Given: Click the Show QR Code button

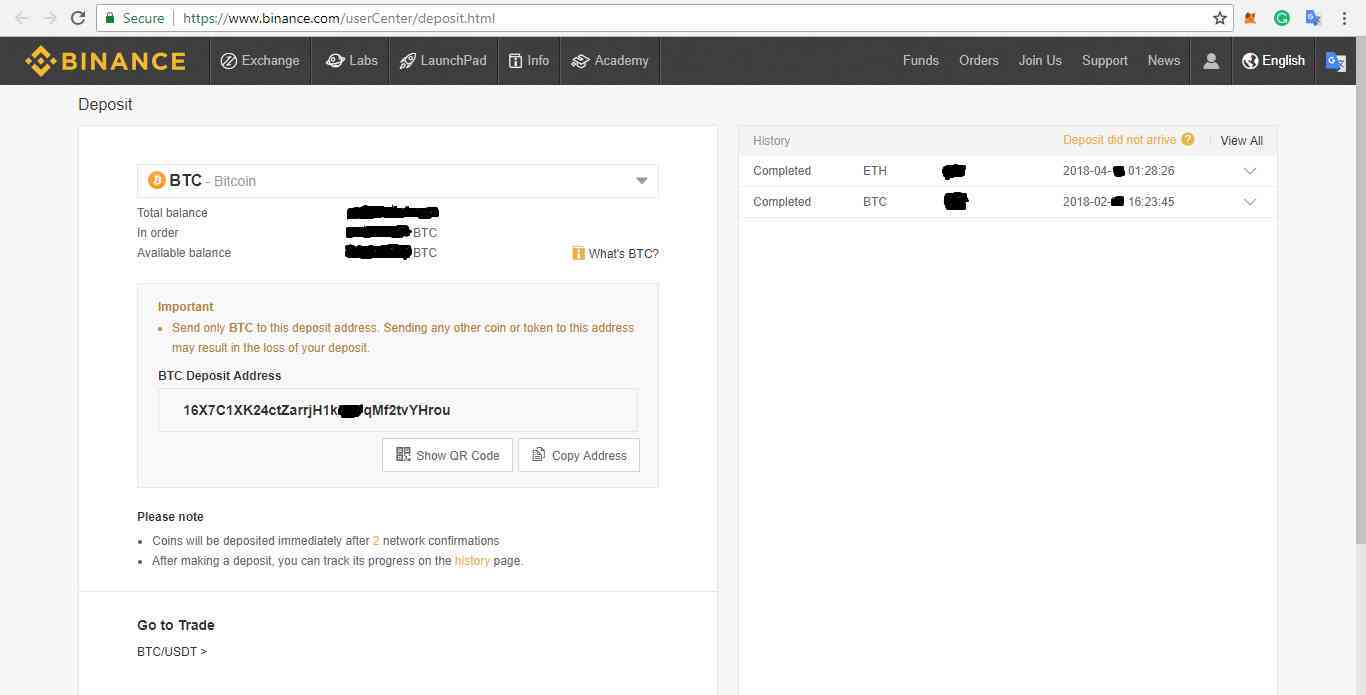Looking at the screenshot, I should pos(447,455).
